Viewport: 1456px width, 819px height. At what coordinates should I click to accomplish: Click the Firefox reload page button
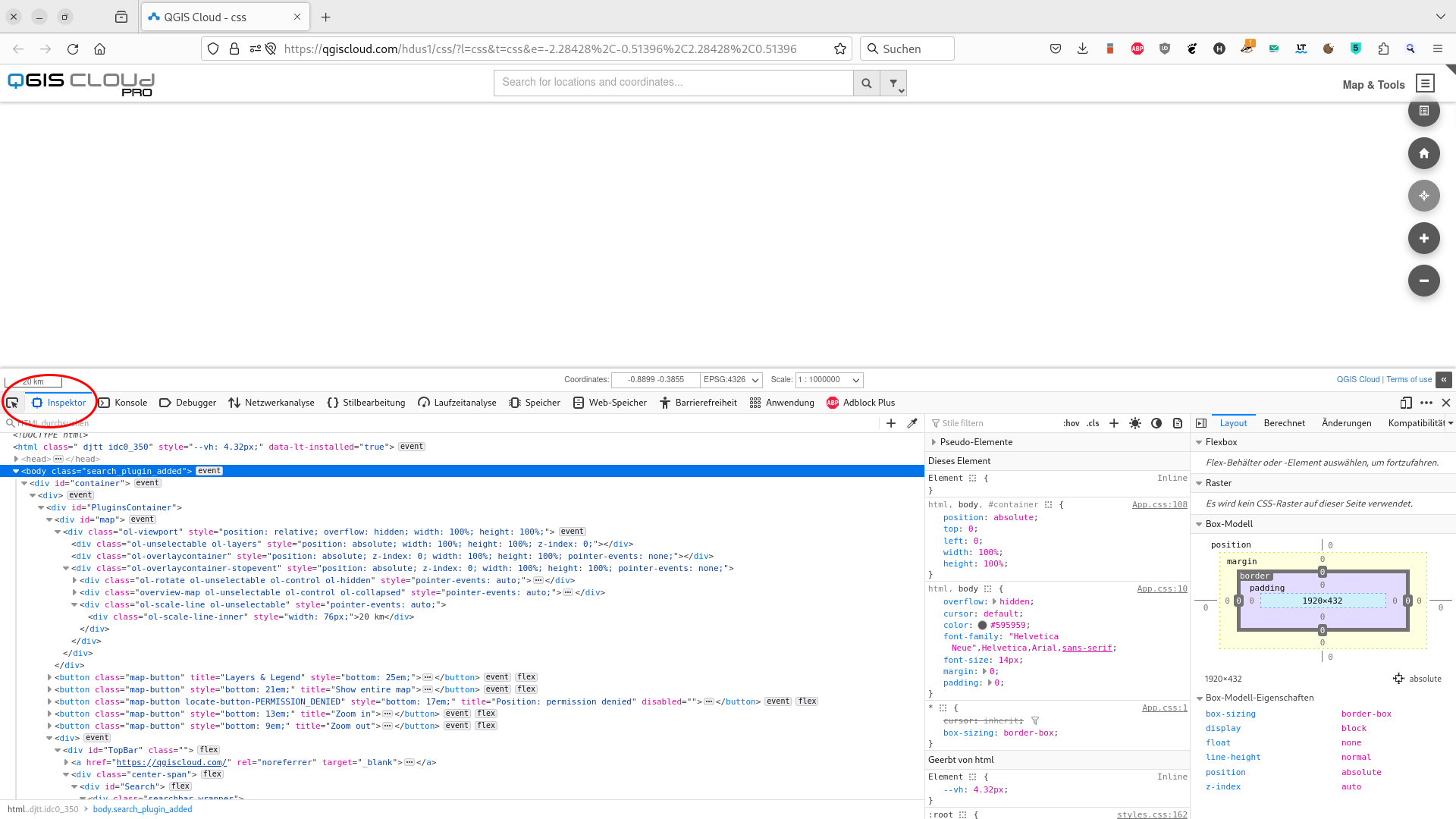coord(73,49)
